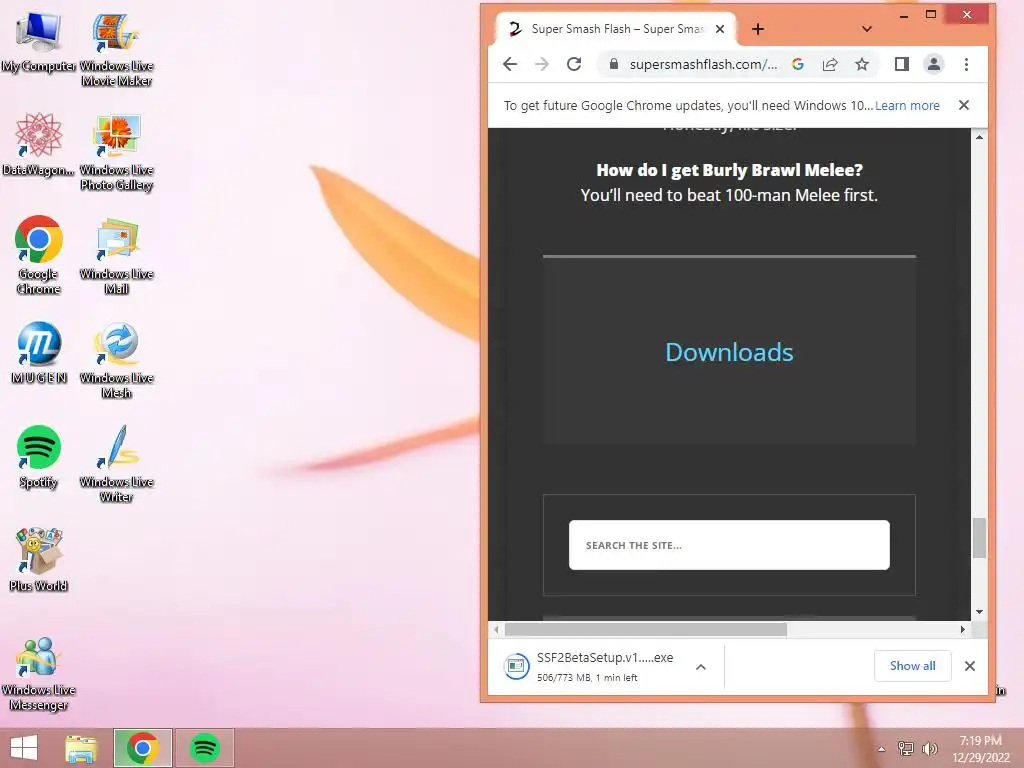Bookmark this tab with star icon
Image resolution: width=1024 pixels, height=768 pixels.
tap(862, 64)
